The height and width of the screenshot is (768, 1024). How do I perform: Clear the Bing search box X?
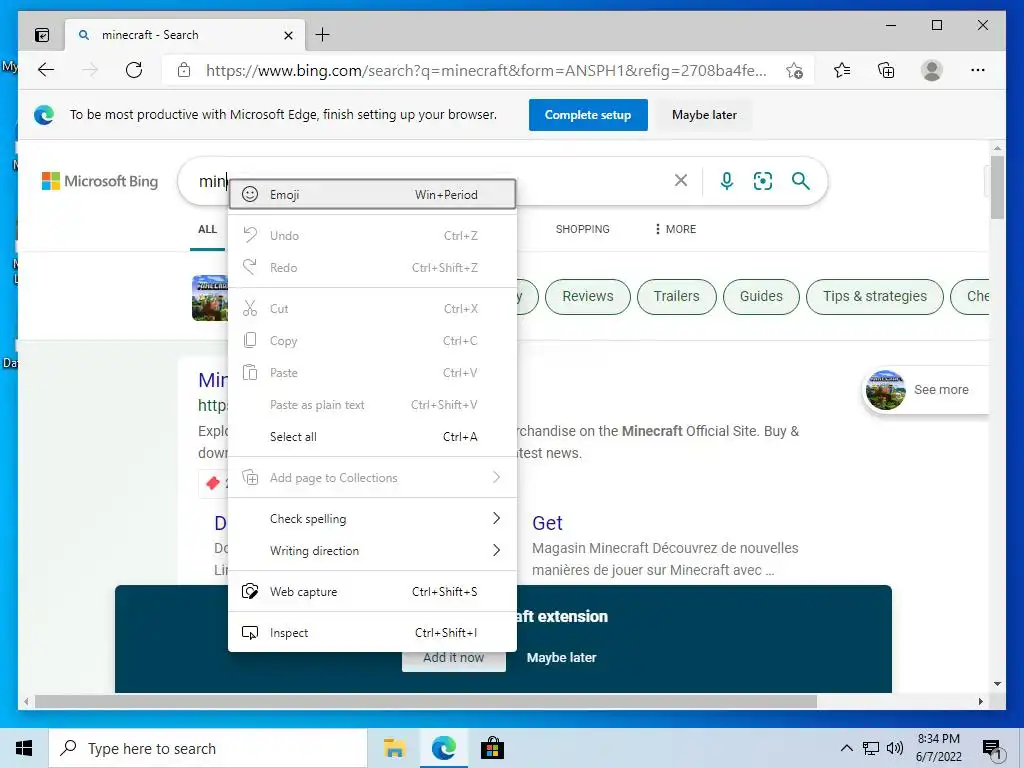coord(680,180)
